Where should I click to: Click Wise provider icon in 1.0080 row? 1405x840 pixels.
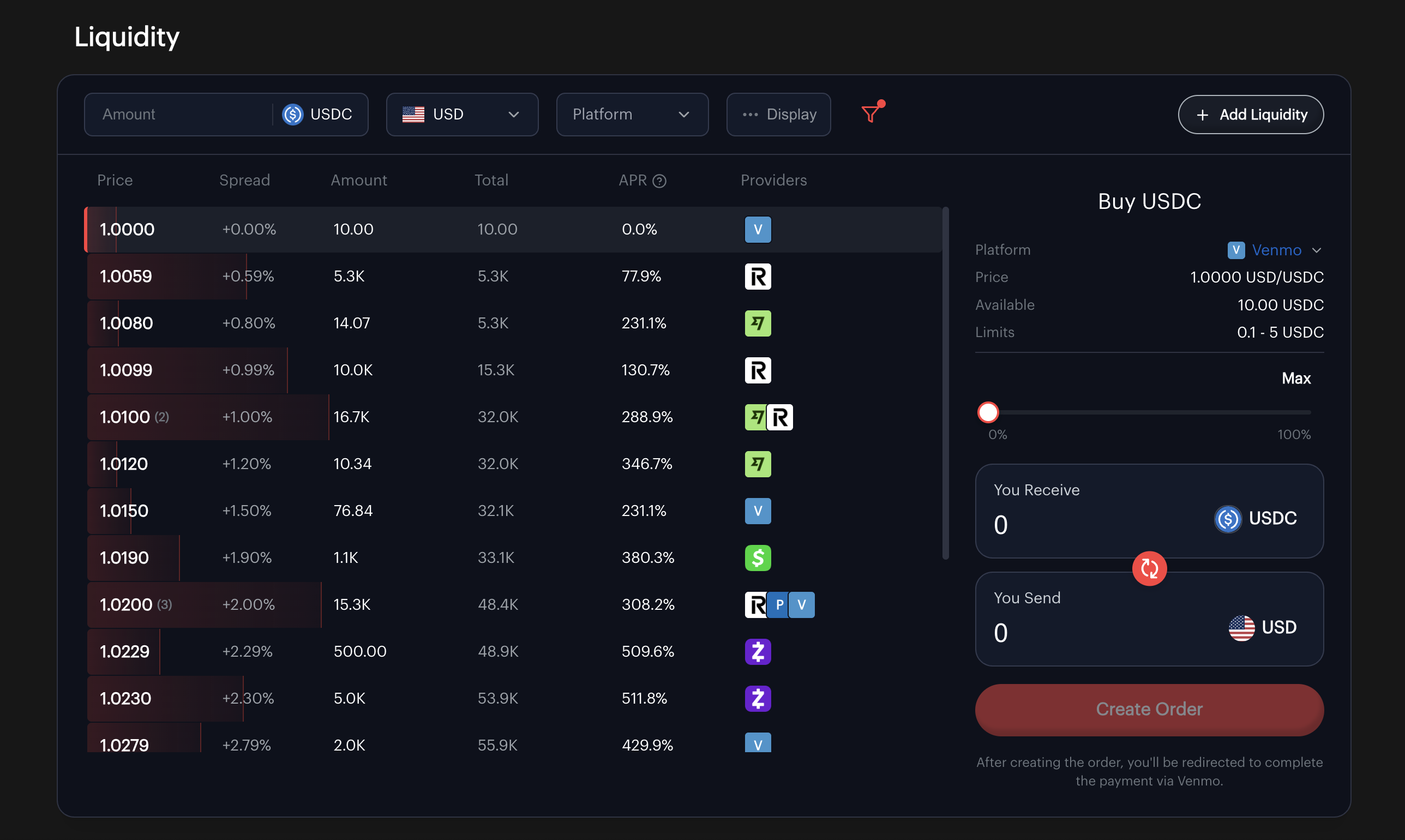[x=758, y=324]
